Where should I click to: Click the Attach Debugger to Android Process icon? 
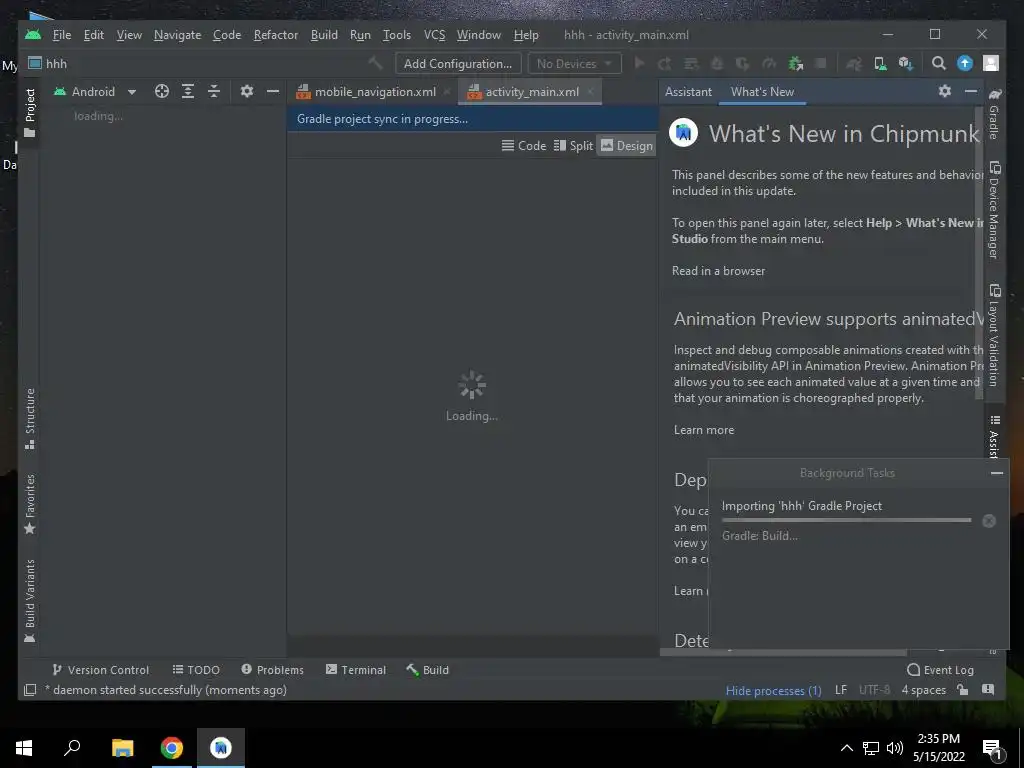795,63
